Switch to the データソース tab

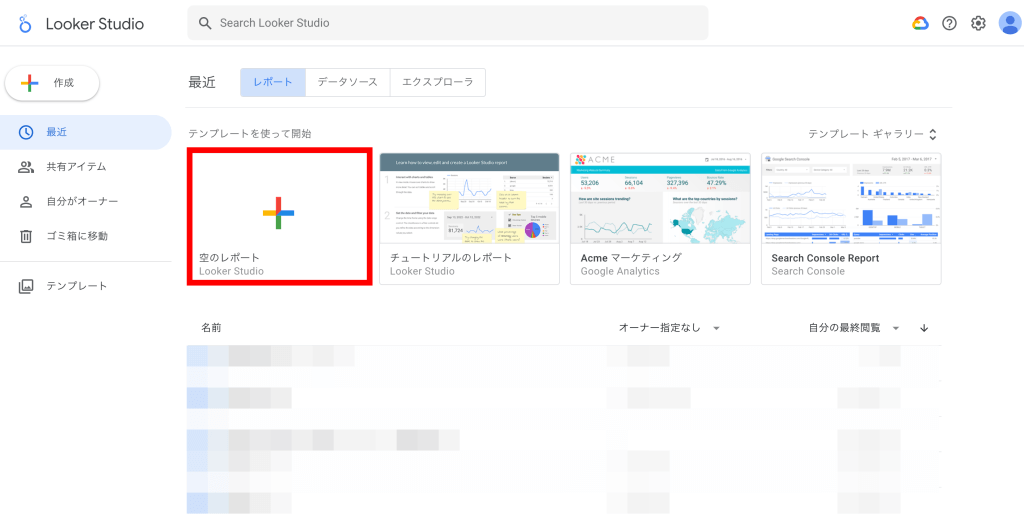tap(347, 82)
